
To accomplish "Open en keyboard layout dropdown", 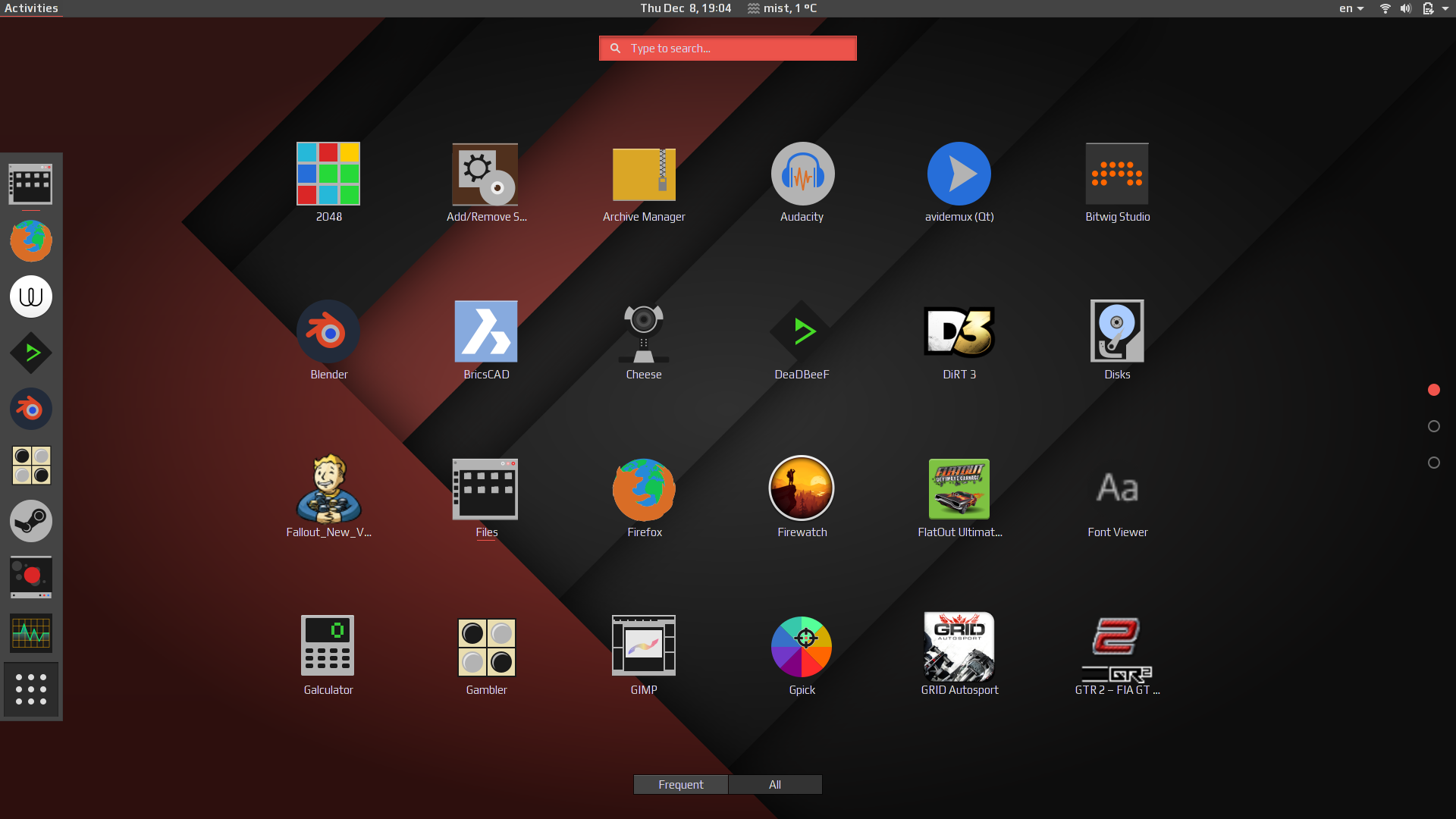I will point(1351,8).
